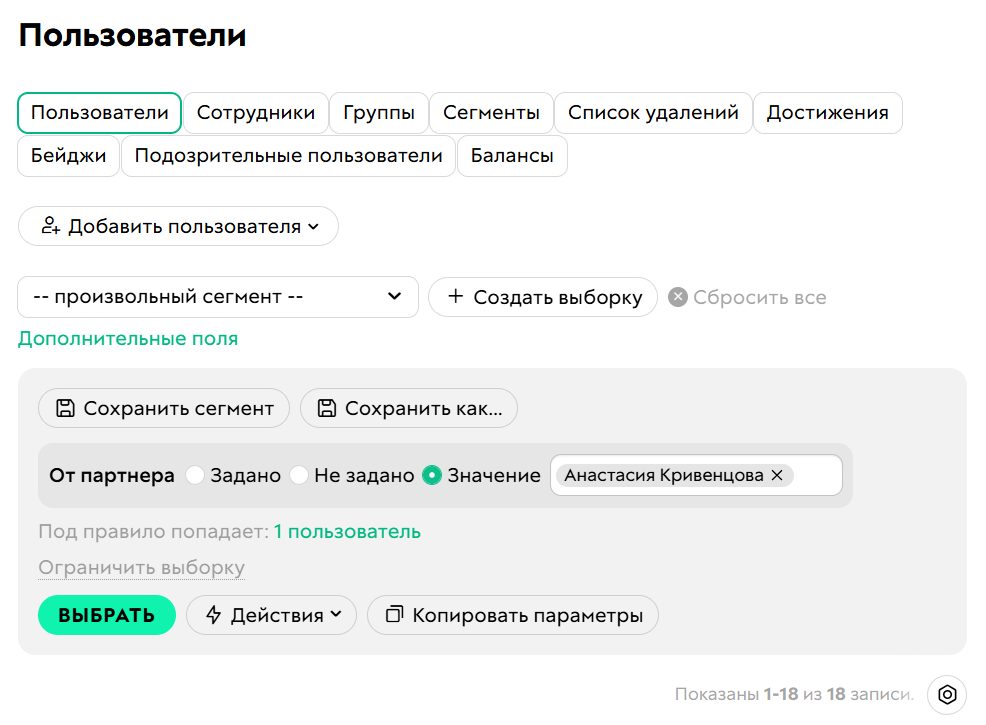
Task: Open the произвольный сегмент dropdown
Action: coord(218,296)
